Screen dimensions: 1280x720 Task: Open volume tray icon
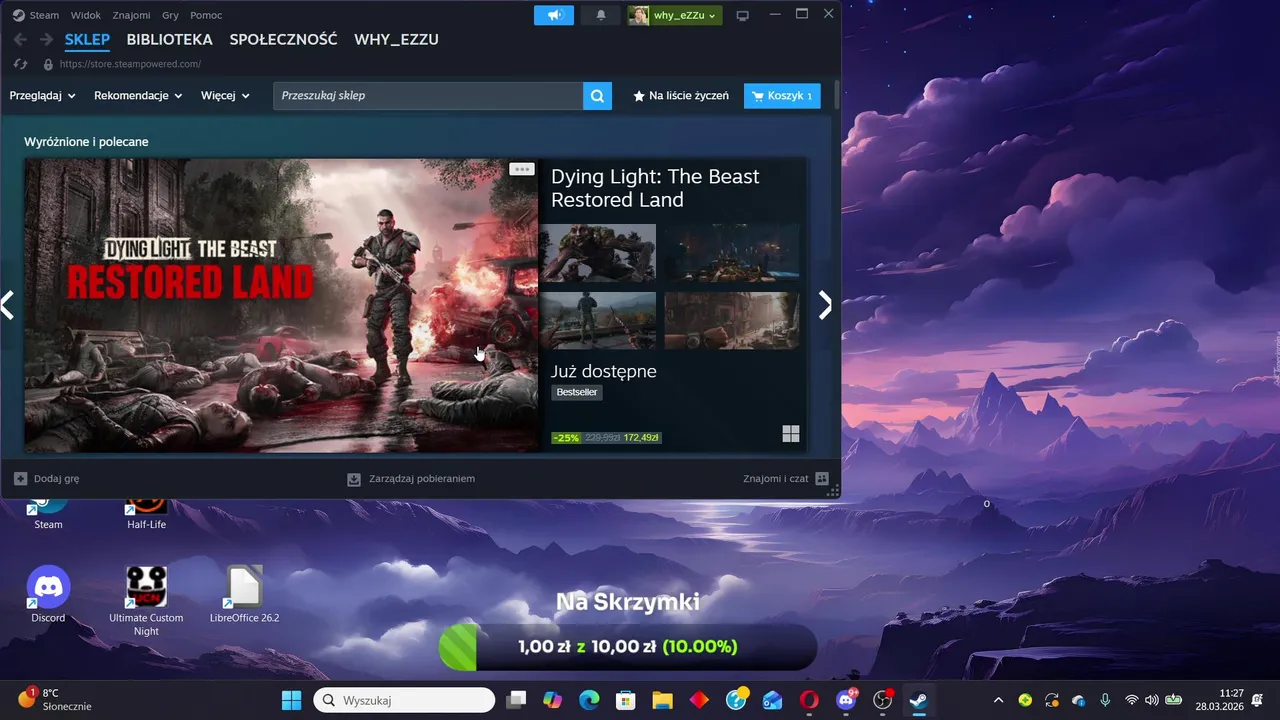1151,700
